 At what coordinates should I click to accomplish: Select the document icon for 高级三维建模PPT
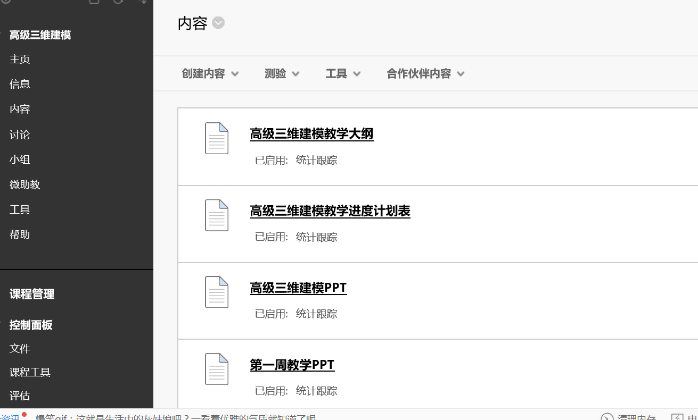tap(216, 292)
